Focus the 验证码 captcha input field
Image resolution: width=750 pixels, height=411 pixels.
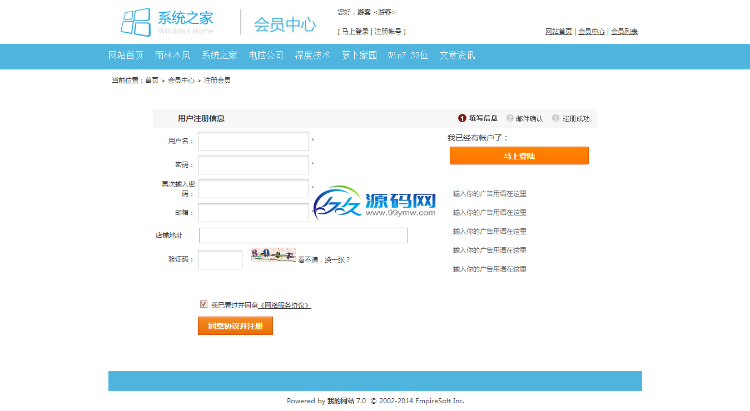(221, 260)
